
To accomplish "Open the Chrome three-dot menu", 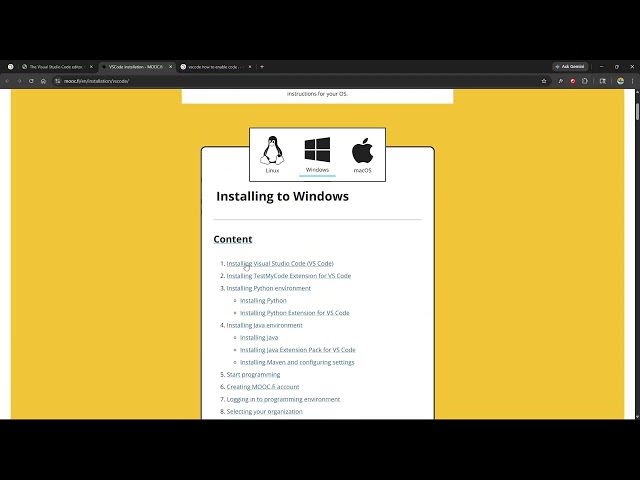I will (x=632, y=81).
